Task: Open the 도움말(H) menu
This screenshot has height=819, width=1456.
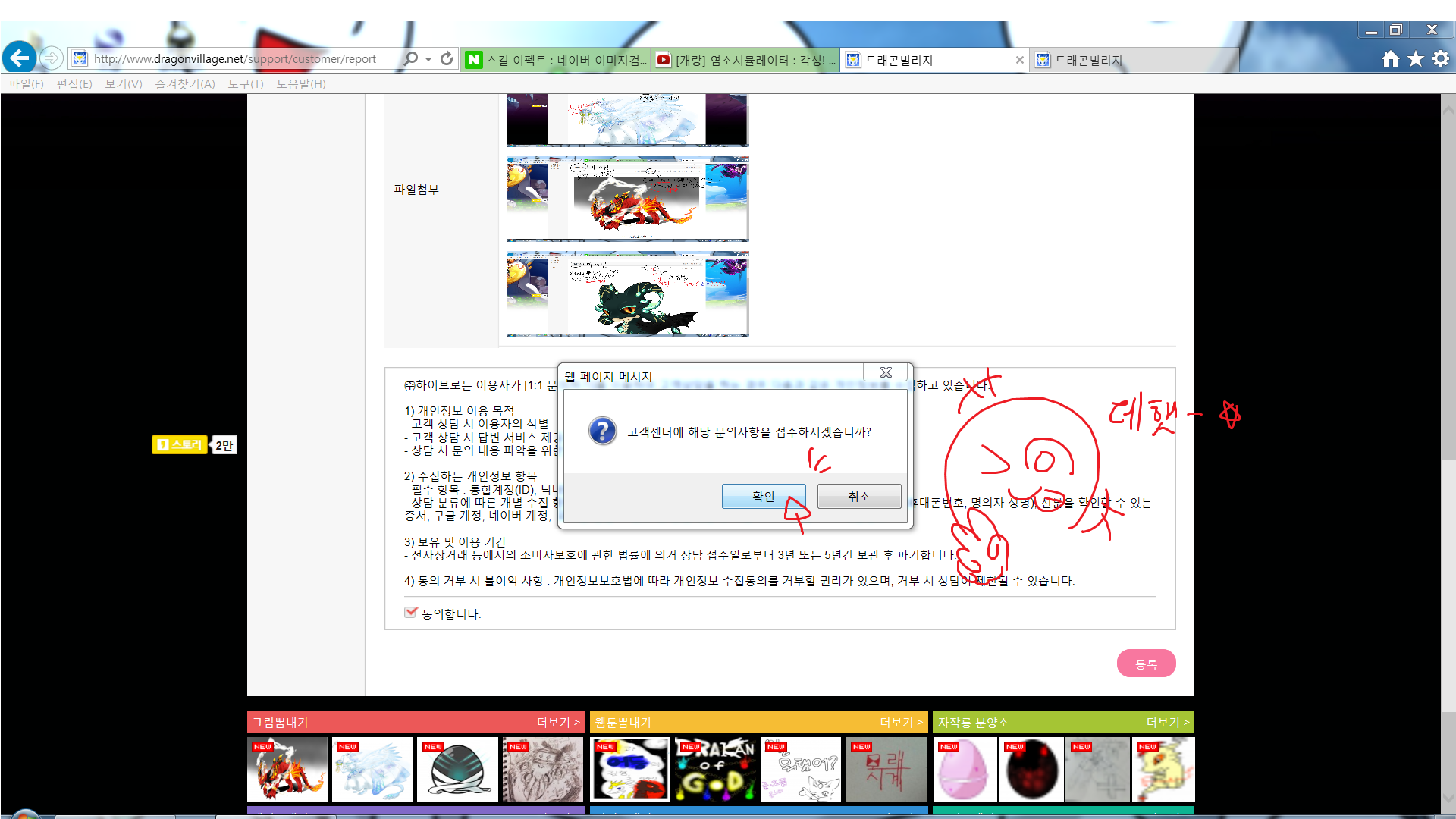Action: 301,83
